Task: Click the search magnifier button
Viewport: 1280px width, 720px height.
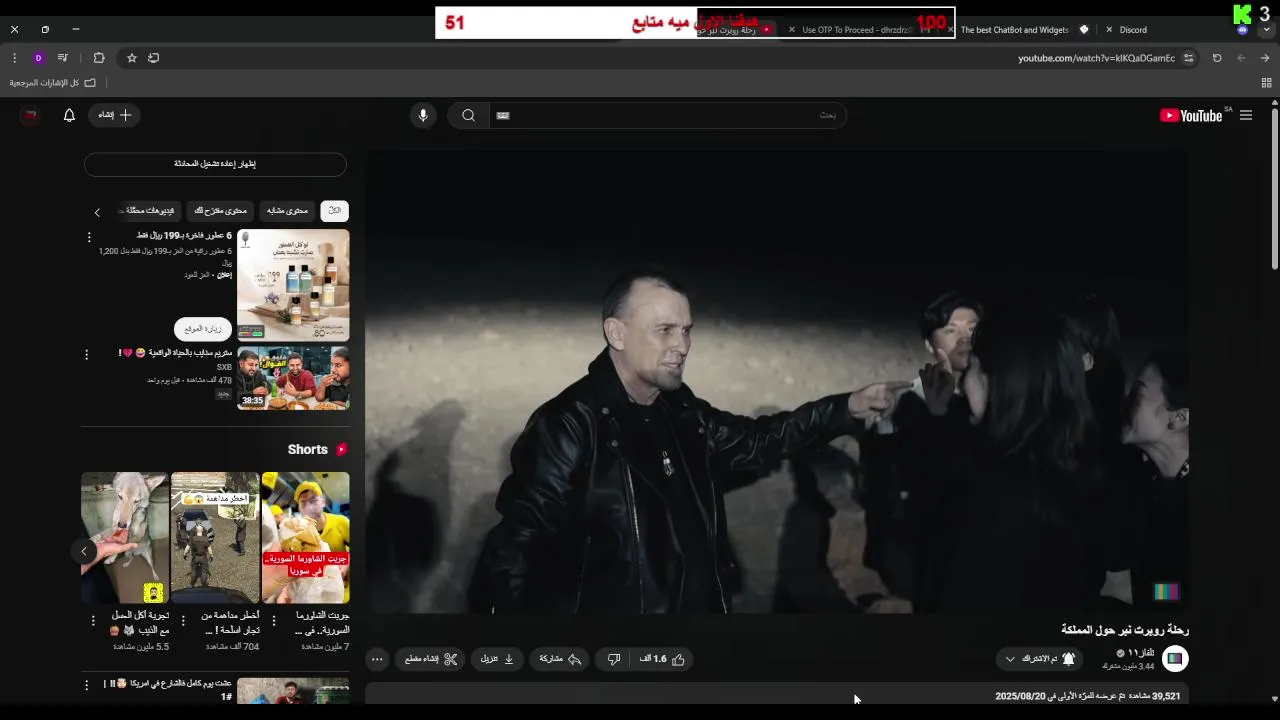Action: (x=468, y=115)
